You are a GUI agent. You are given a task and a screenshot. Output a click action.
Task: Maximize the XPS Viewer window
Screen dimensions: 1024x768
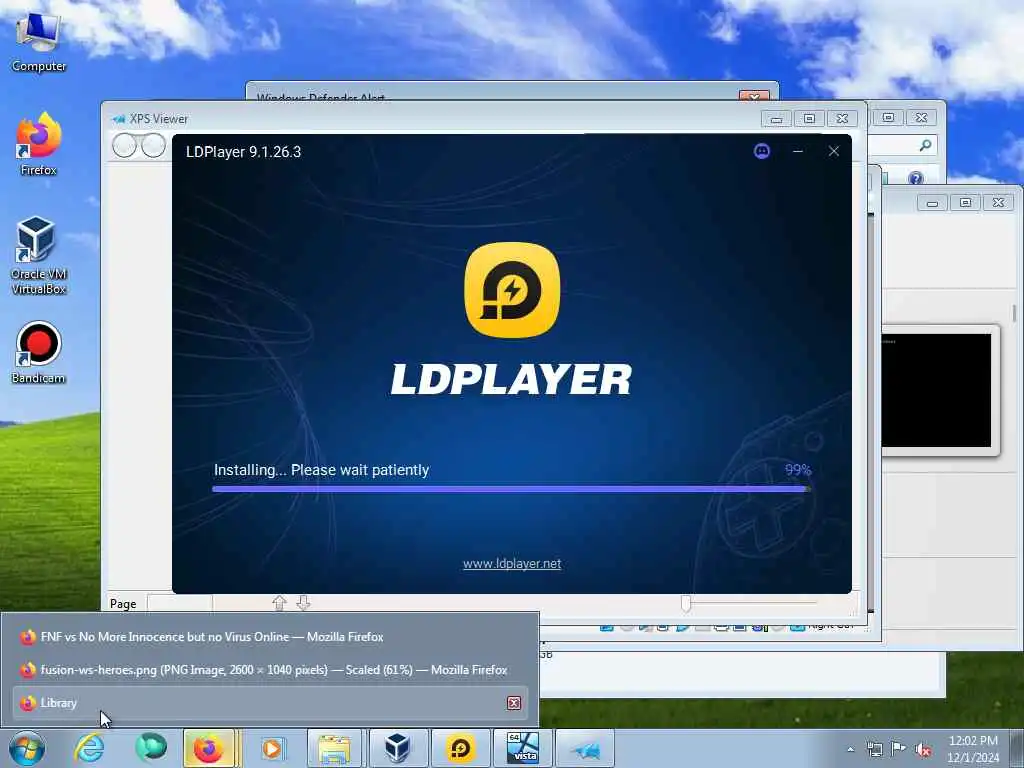point(809,119)
